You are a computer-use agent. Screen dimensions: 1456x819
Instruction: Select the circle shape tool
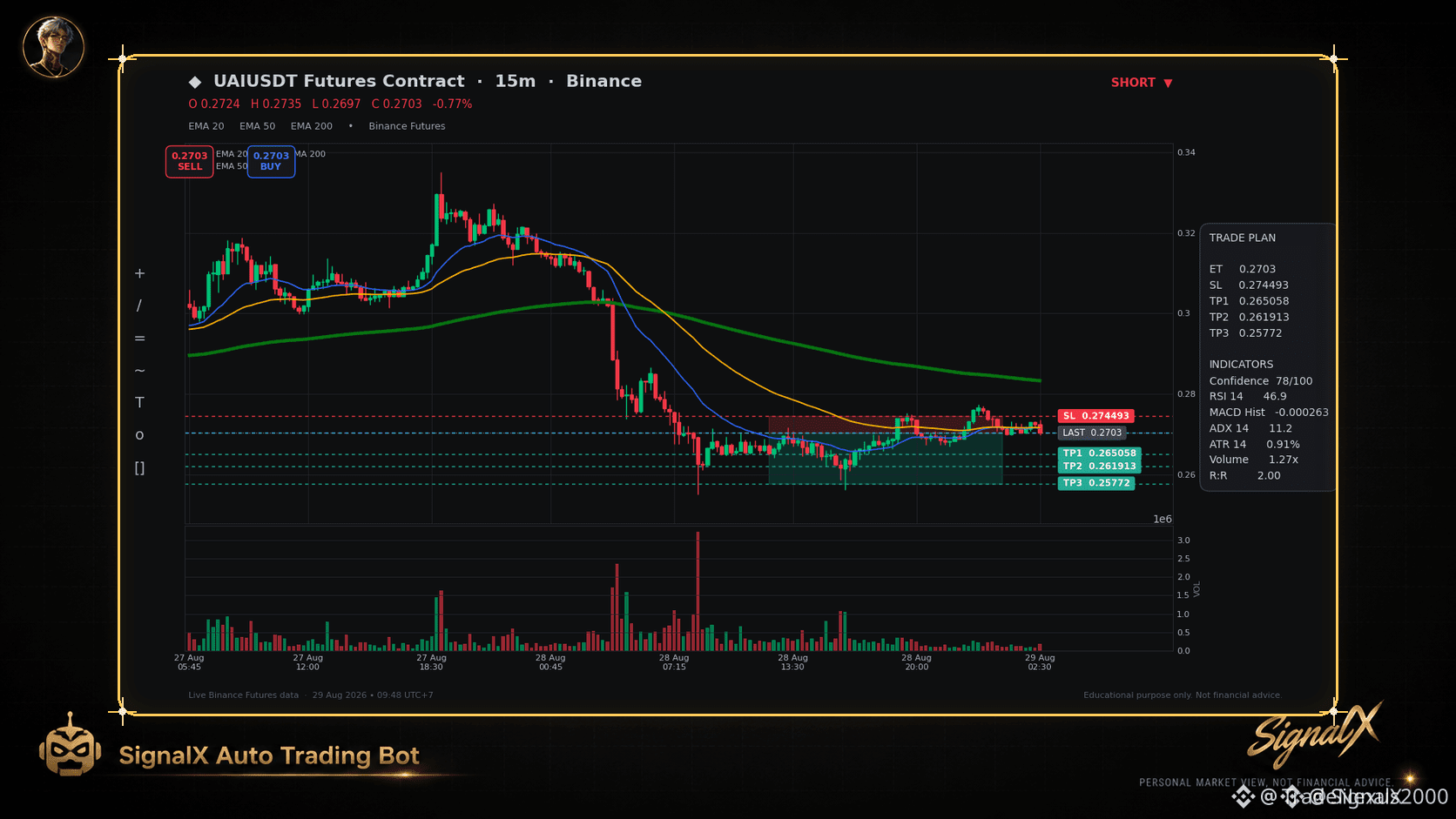coord(139,435)
